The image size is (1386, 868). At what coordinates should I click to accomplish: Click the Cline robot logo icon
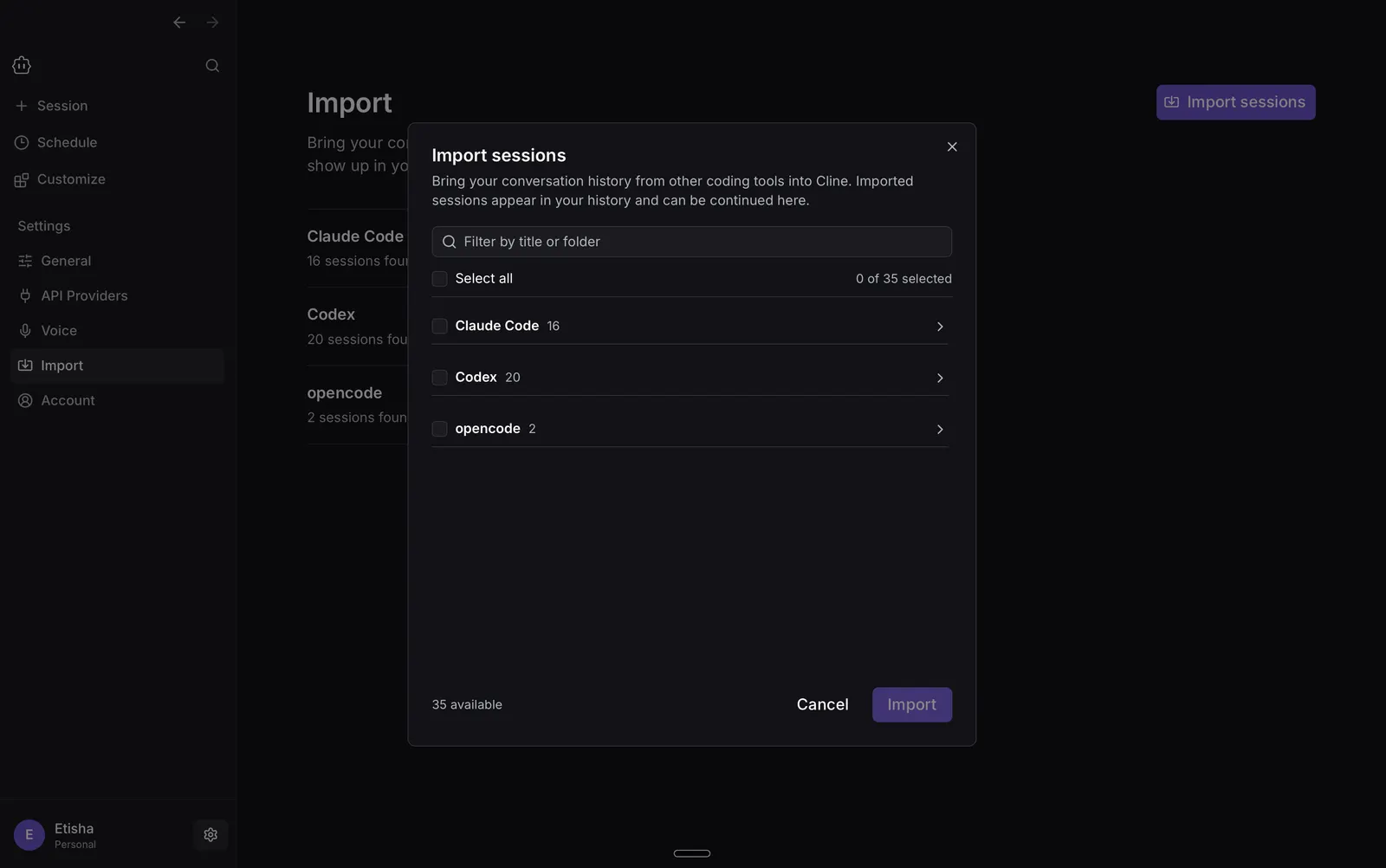[x=22, y=65]
